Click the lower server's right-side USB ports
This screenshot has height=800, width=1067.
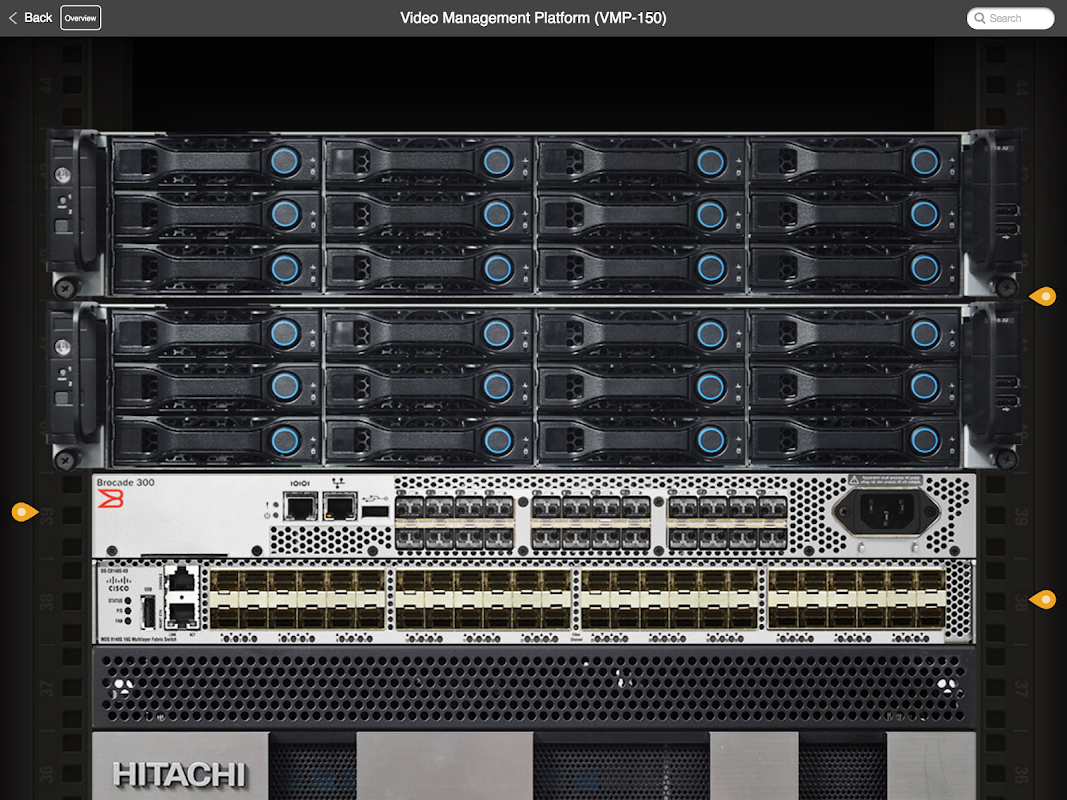(x=1007, y=391)
